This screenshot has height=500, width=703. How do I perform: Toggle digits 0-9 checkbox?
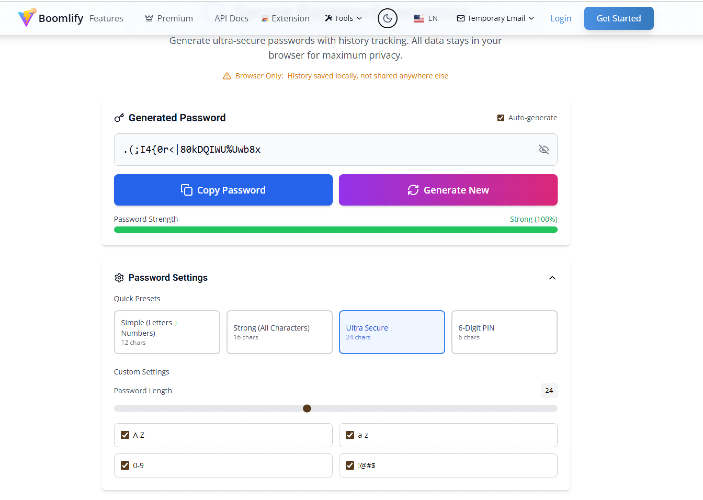pyautogui.click(x=125, y=465)
